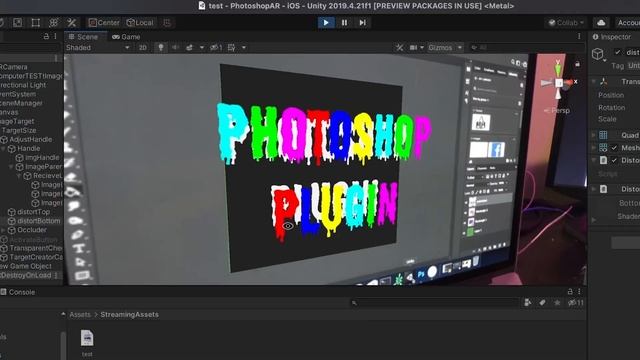640x360 pixels.
Task: Click in the Project search field
Action: pos(435,302)
